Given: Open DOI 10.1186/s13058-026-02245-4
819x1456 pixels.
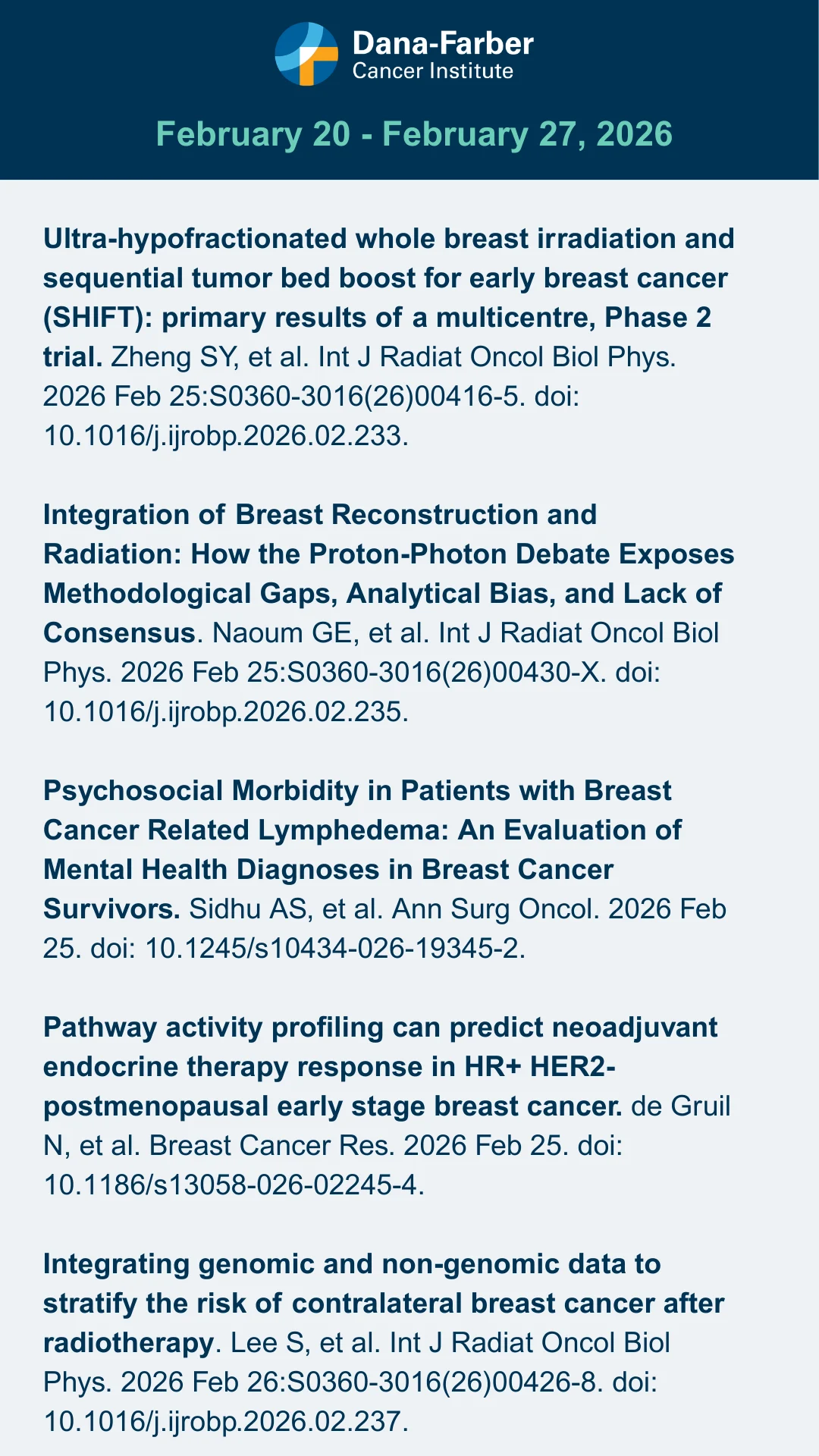Looking at the screenshot, I should (231, 1185).
